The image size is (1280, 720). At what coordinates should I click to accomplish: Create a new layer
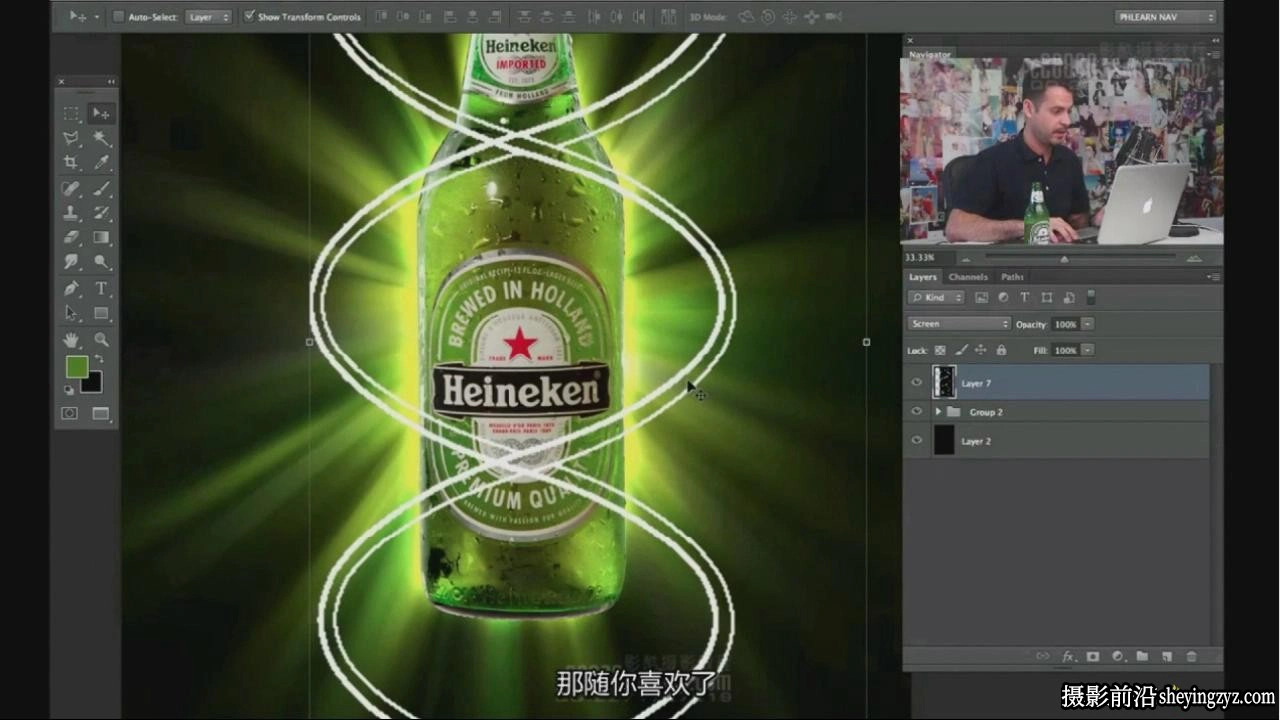click(x=1166, y=657)
